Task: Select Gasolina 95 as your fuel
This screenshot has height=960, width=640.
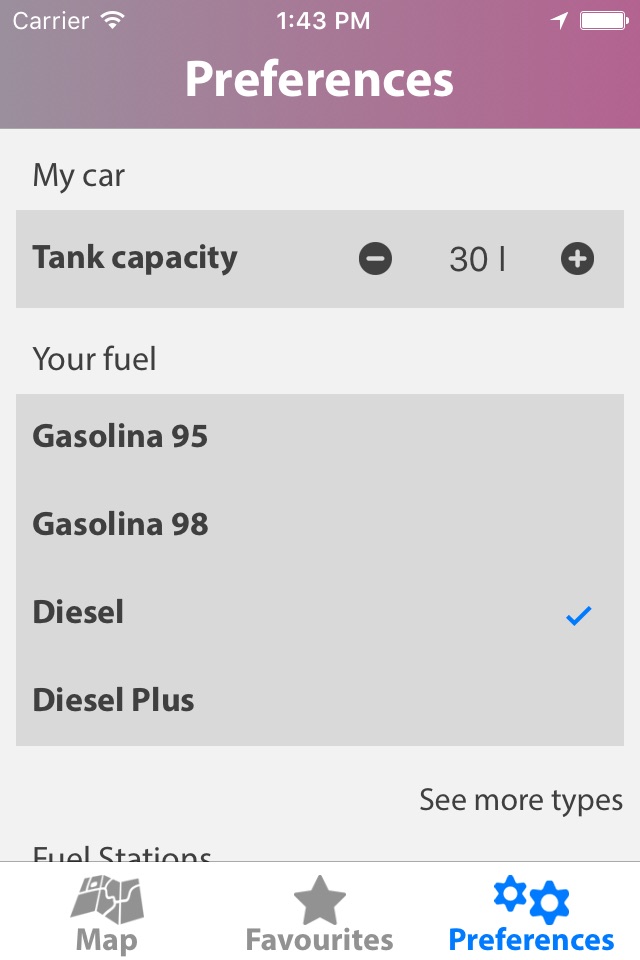Action: [120, 437]
